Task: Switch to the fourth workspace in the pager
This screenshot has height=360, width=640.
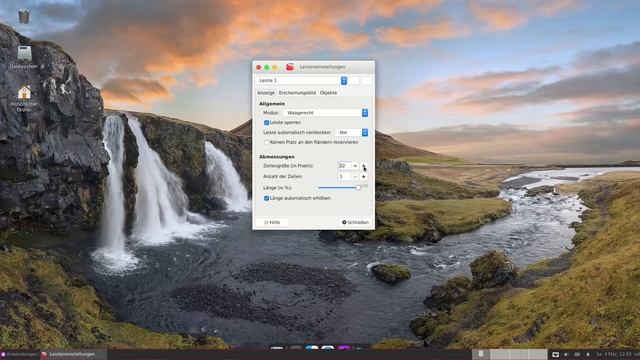Action: click(538, 354)
